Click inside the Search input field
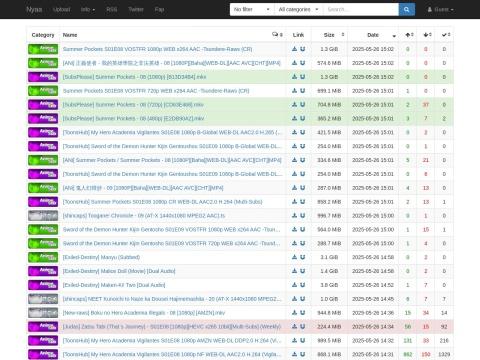This screenshot has height=360, width=480. (x=361, y=9)
